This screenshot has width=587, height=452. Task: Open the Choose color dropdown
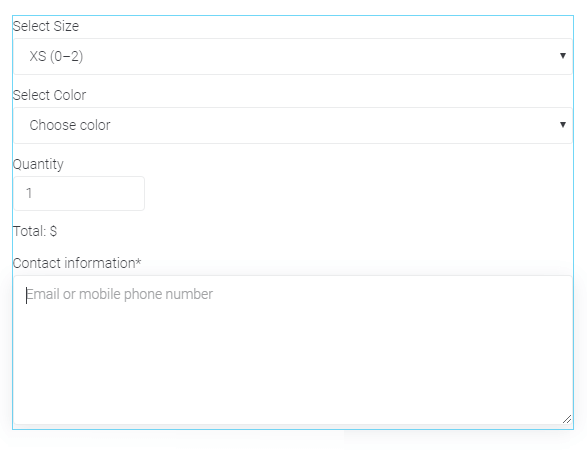point(293,125)
